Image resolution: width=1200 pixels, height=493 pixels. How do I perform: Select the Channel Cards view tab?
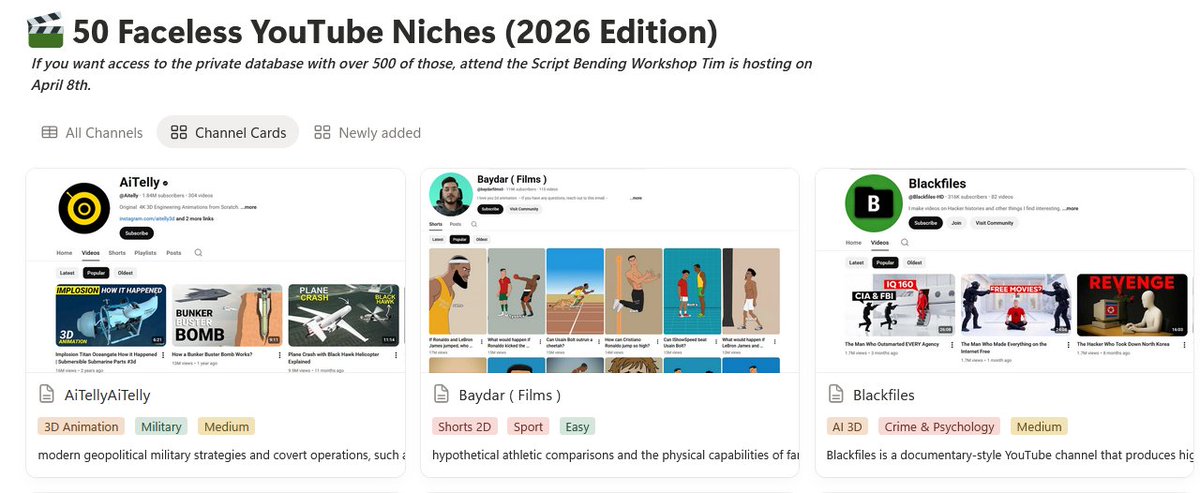click(x=228, y=132)
